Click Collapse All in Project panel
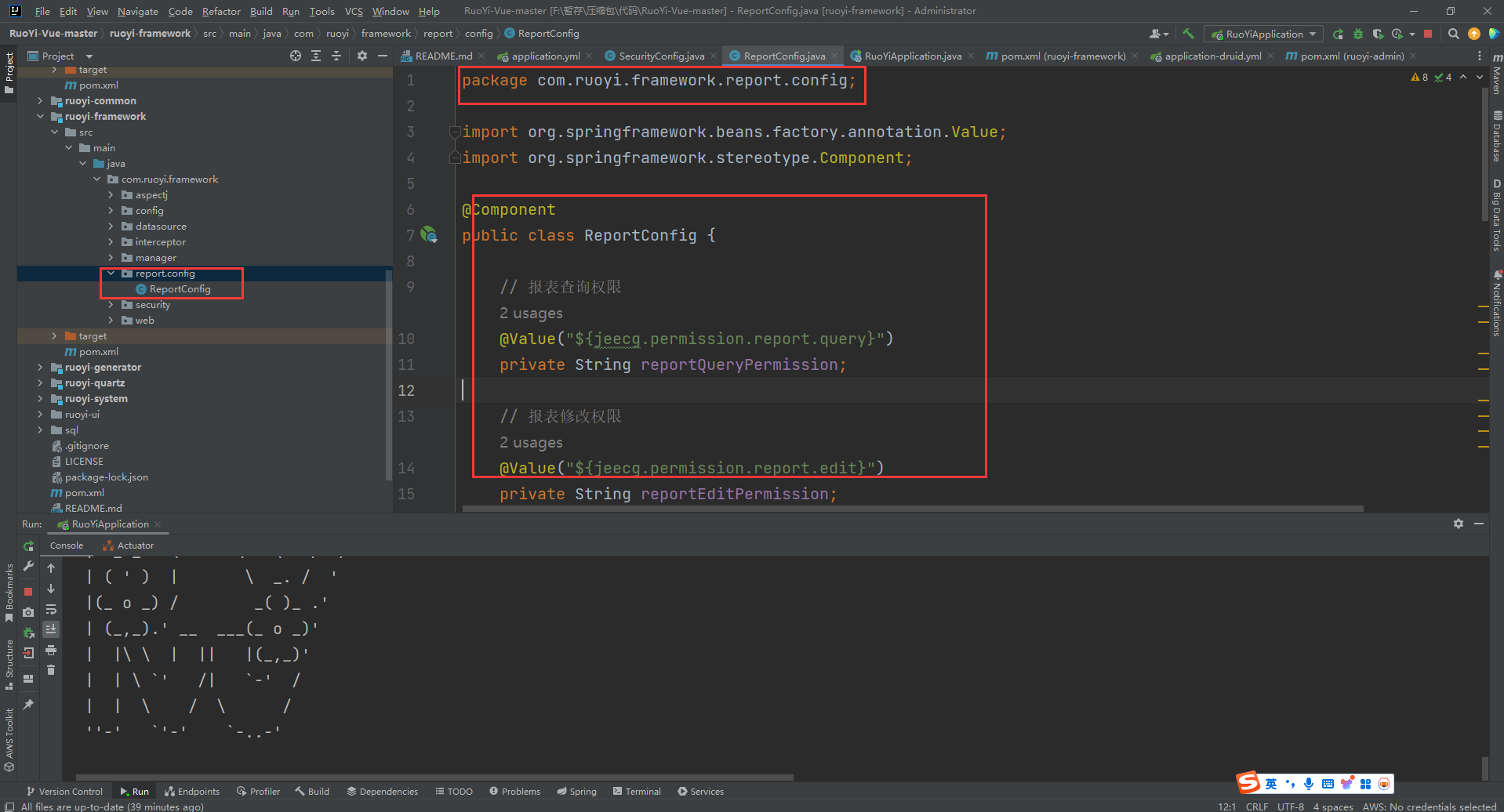The width and height of the screenshot is (1504, 812). [x=336, y=56]
